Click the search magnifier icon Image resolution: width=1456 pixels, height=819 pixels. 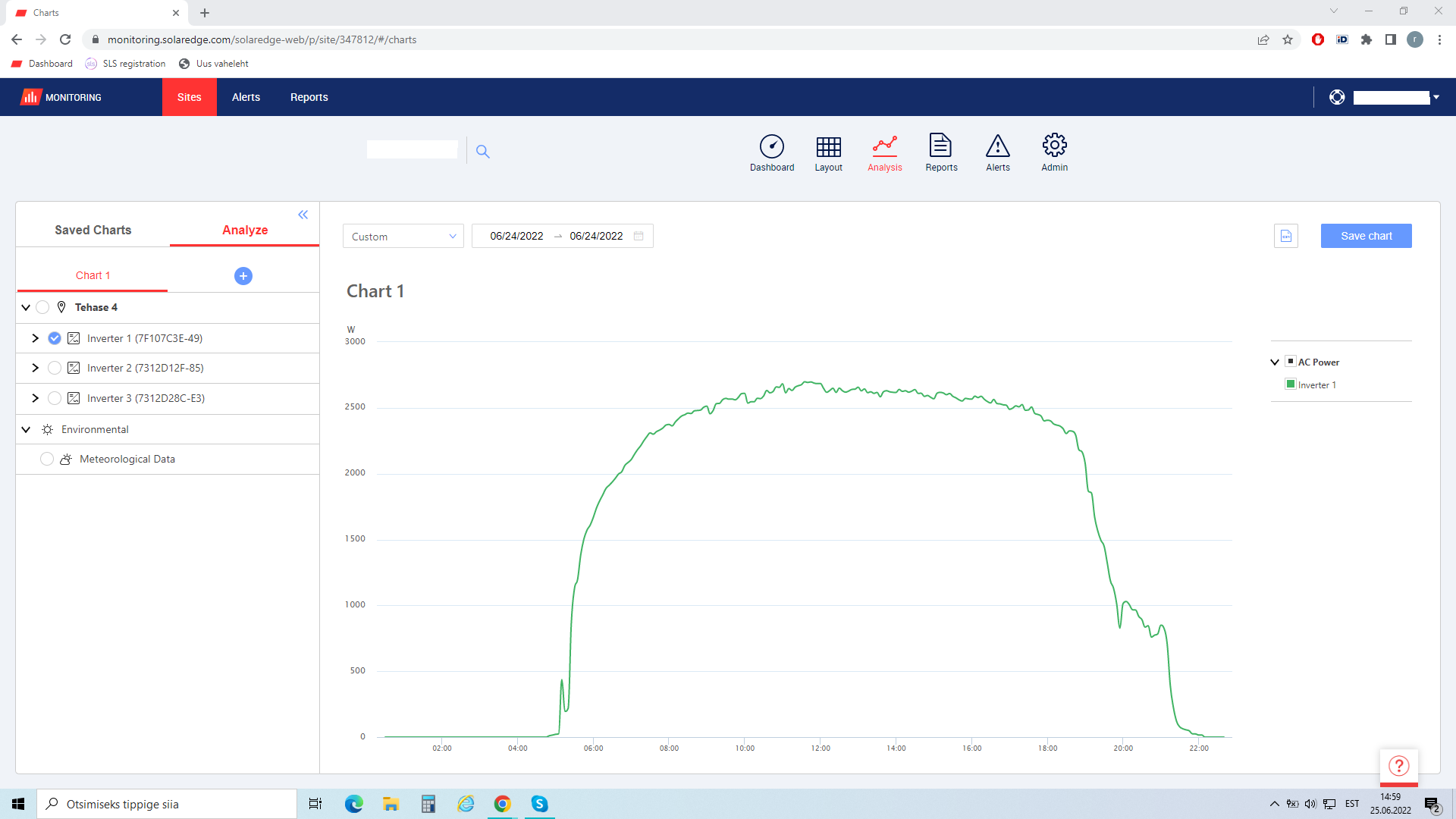coord(483,152)
